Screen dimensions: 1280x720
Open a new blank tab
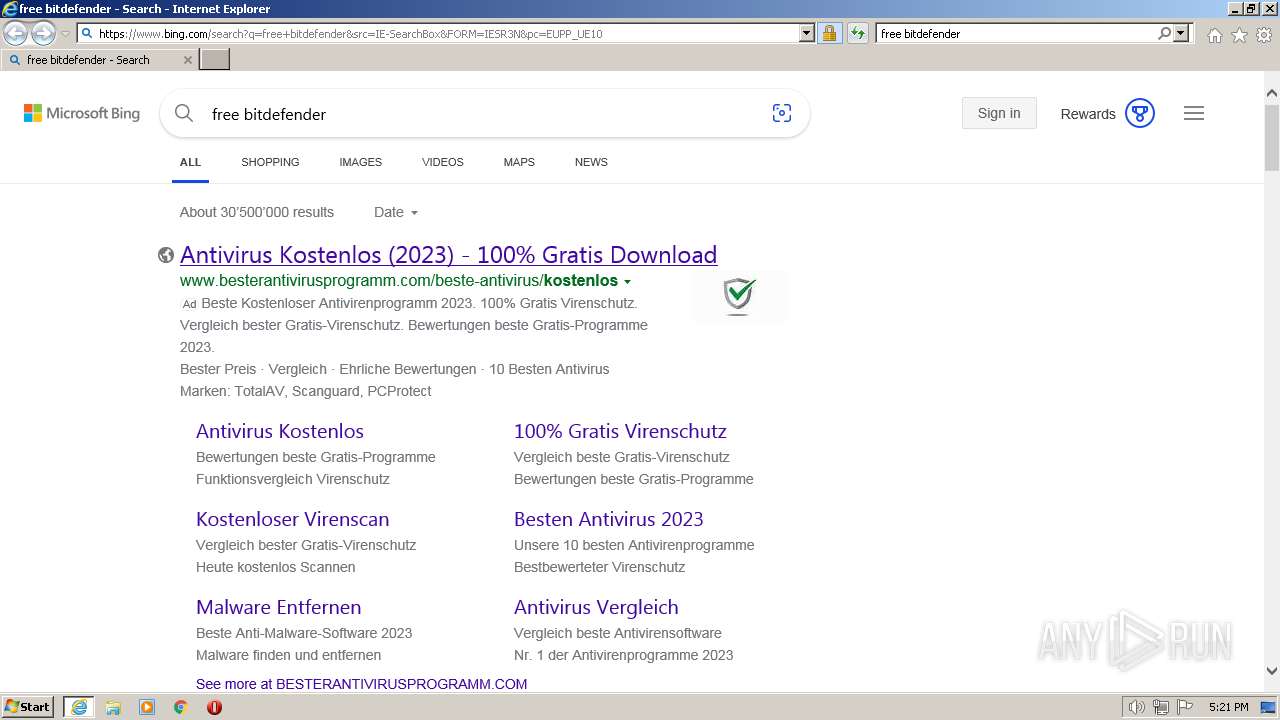215,60
